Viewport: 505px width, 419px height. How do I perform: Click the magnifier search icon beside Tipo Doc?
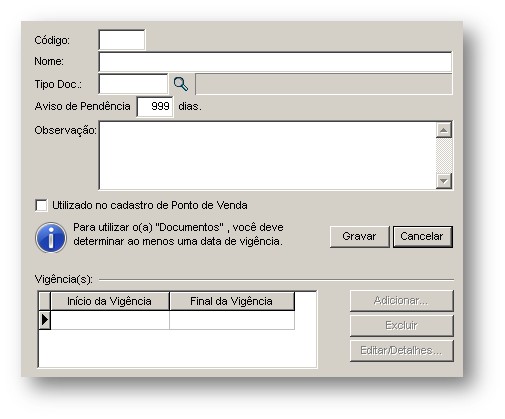coord(181,84)
